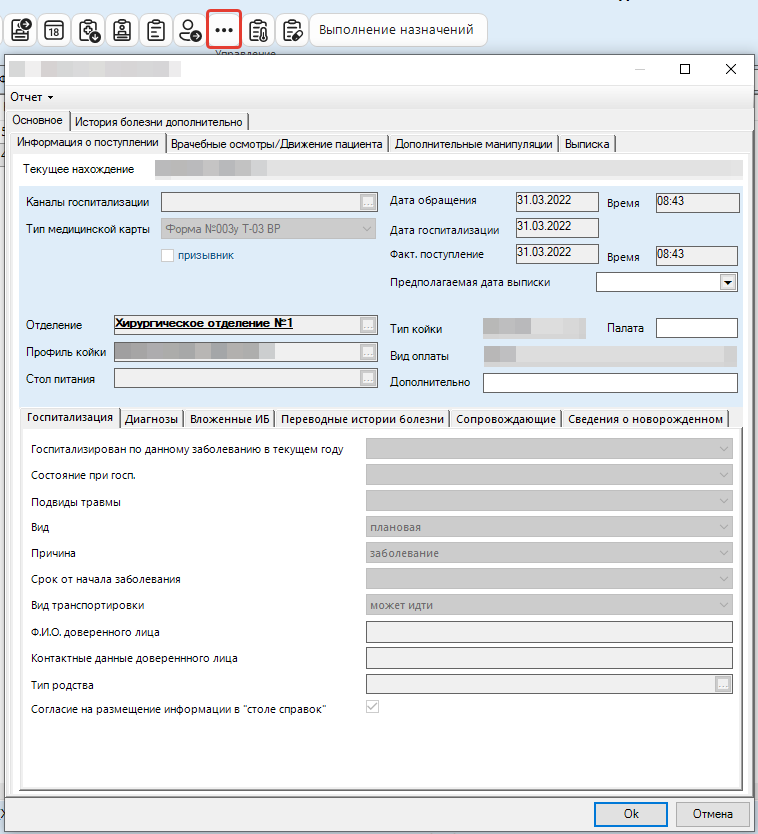Open Предполагаемая дата выписки date dropdown arrow
Screen dimensions: 758x834
[x=728, y=282]
